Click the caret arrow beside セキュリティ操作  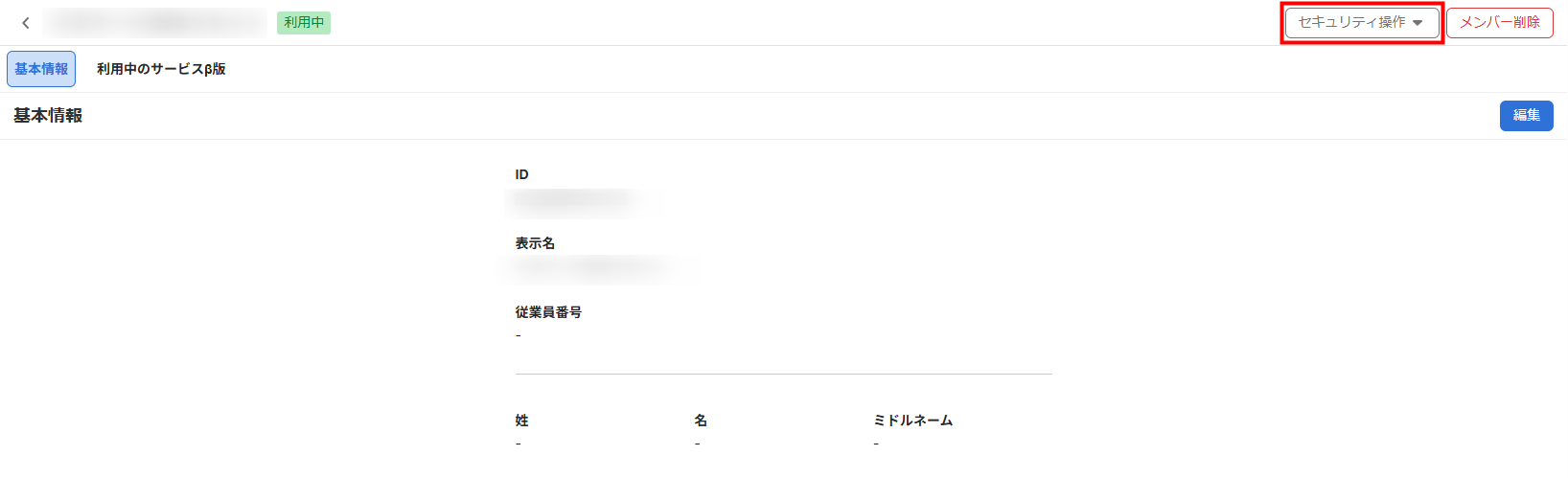pyautogui.click(x=1418, y=23)
